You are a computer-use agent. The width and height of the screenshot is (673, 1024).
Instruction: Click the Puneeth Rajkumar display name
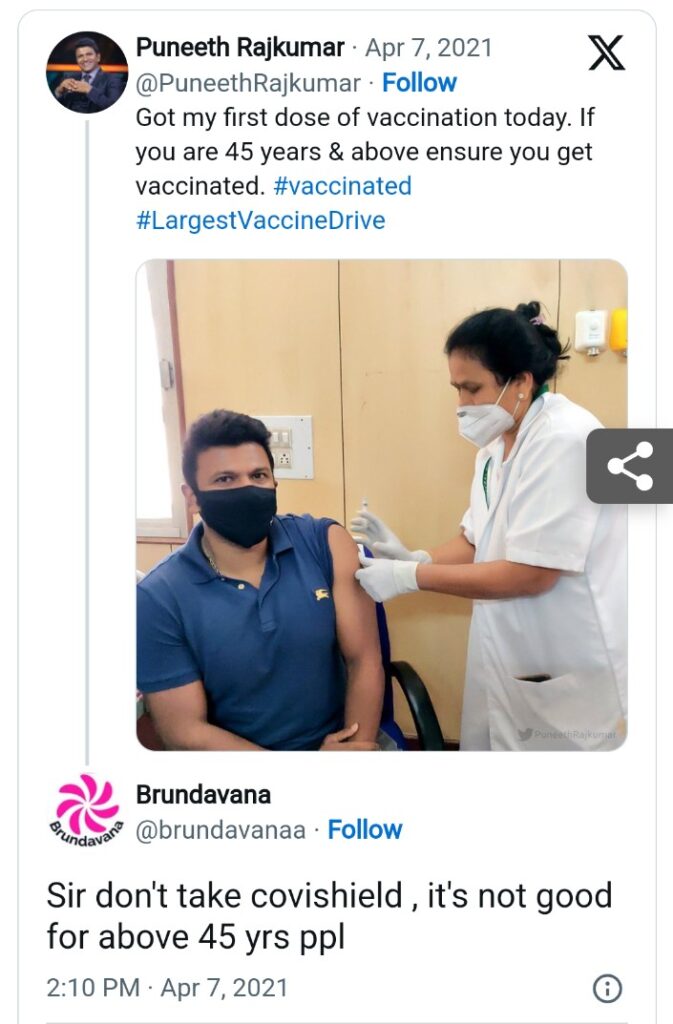pos(240,48)
